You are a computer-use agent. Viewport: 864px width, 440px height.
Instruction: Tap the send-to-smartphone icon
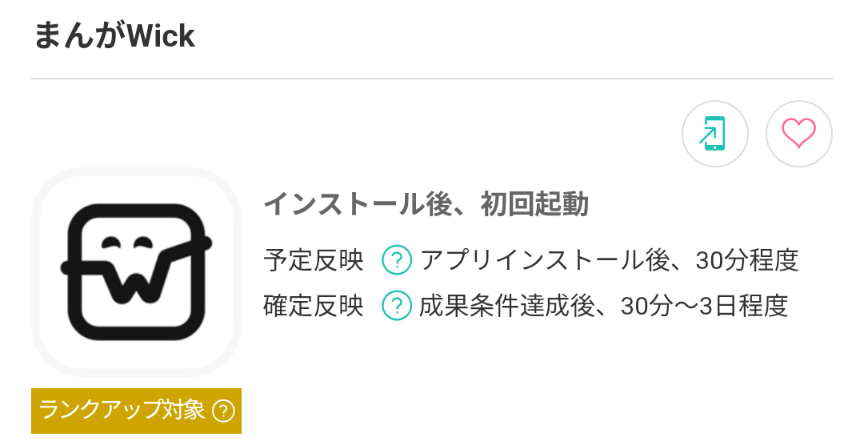(715, 133)
